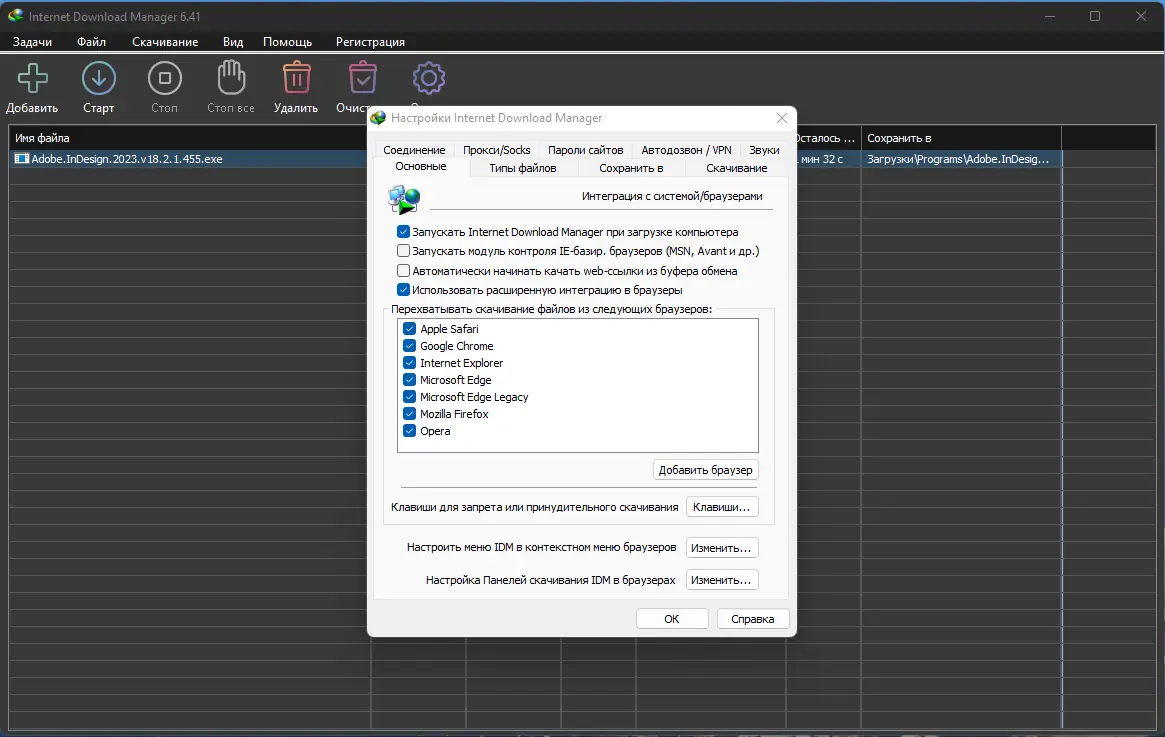Switch to the Звуки tab

point(764,150)
